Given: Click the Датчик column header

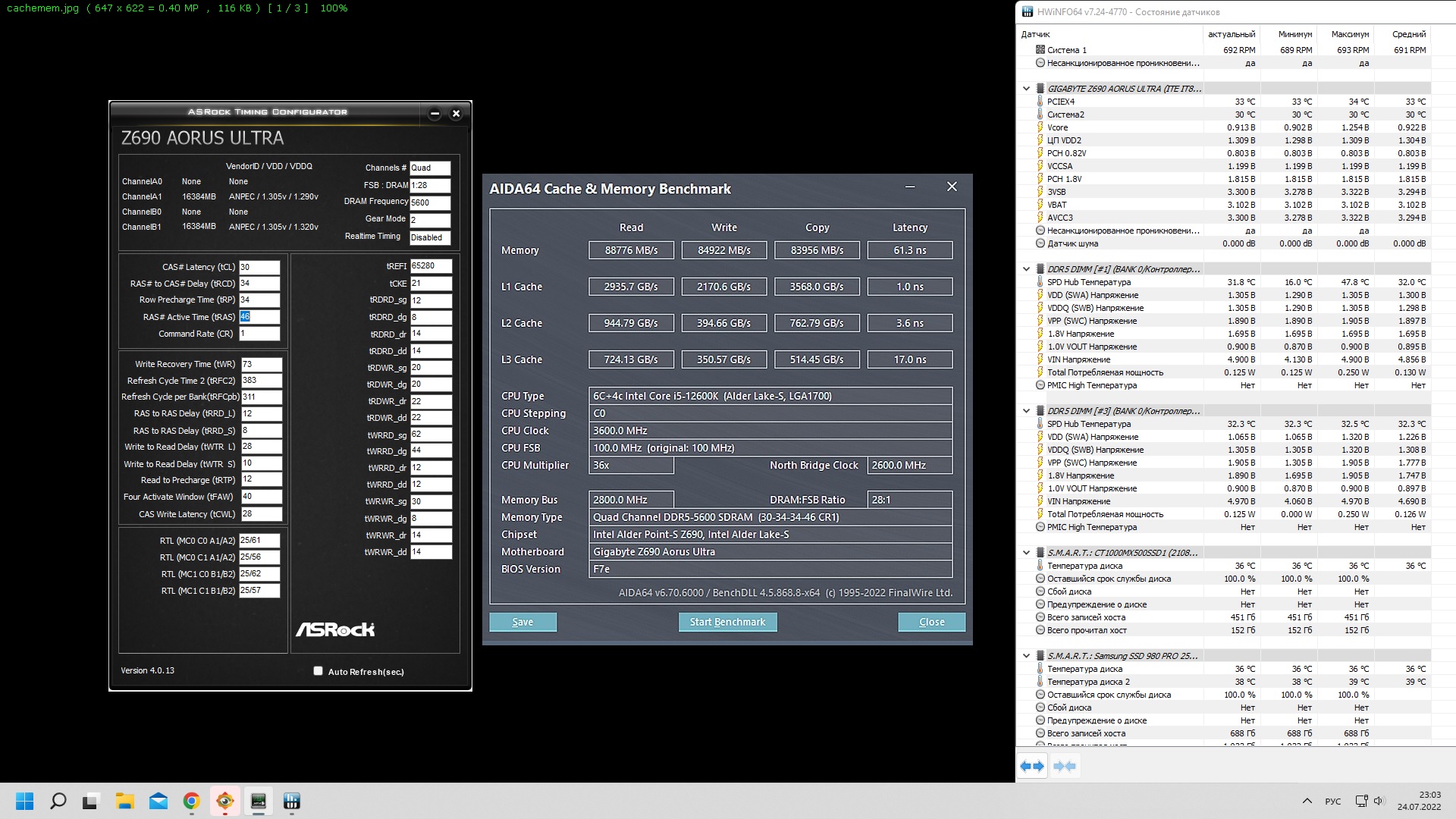Looking at the screenshot, I should (x=1036, y=34).
